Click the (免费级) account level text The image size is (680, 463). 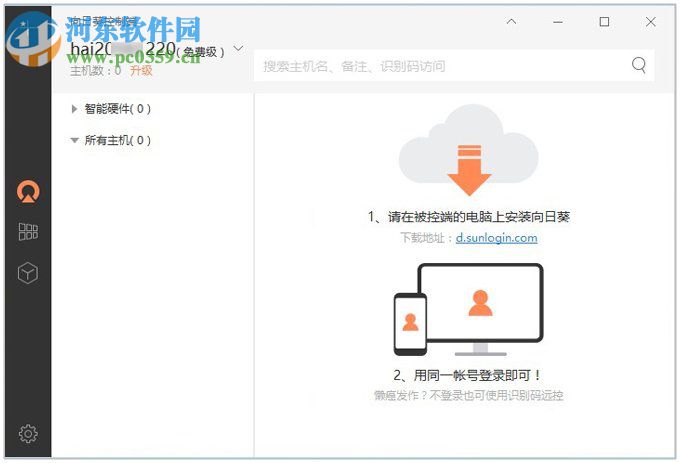(x=200, y=52)
